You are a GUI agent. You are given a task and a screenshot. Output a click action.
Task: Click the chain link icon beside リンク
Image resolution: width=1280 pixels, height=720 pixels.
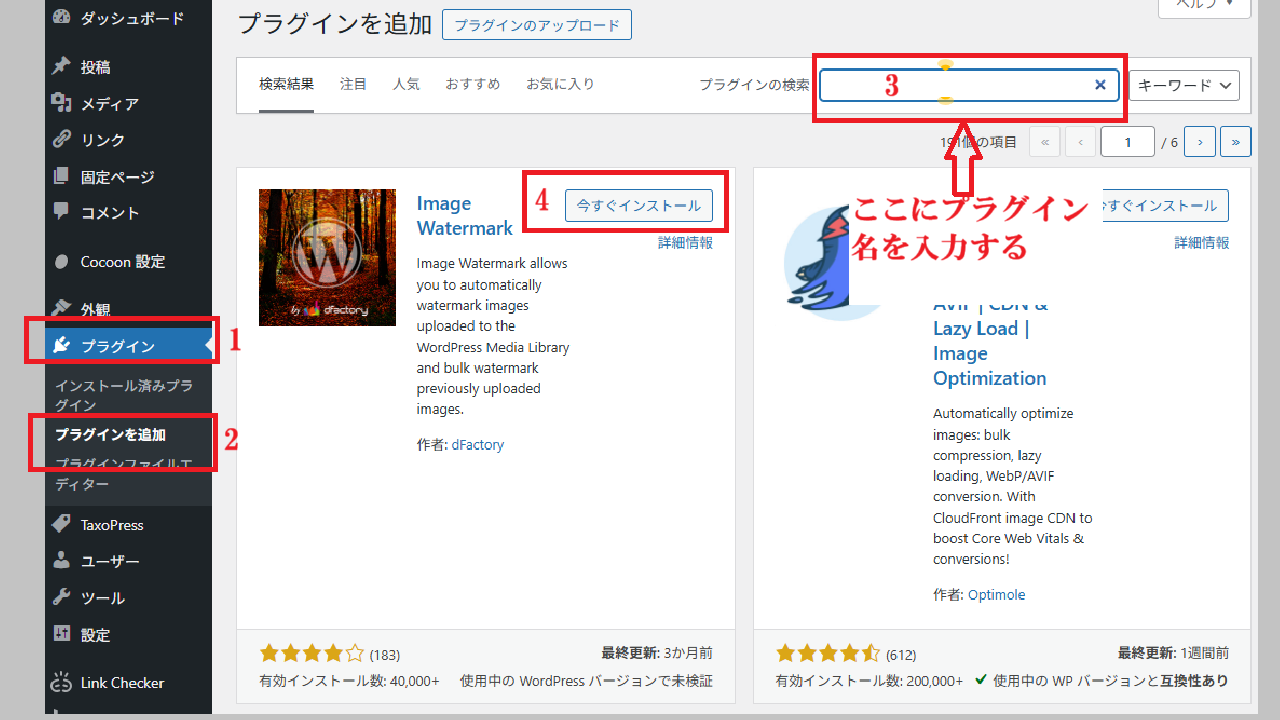pyautogui.click(x=62, y=140)
